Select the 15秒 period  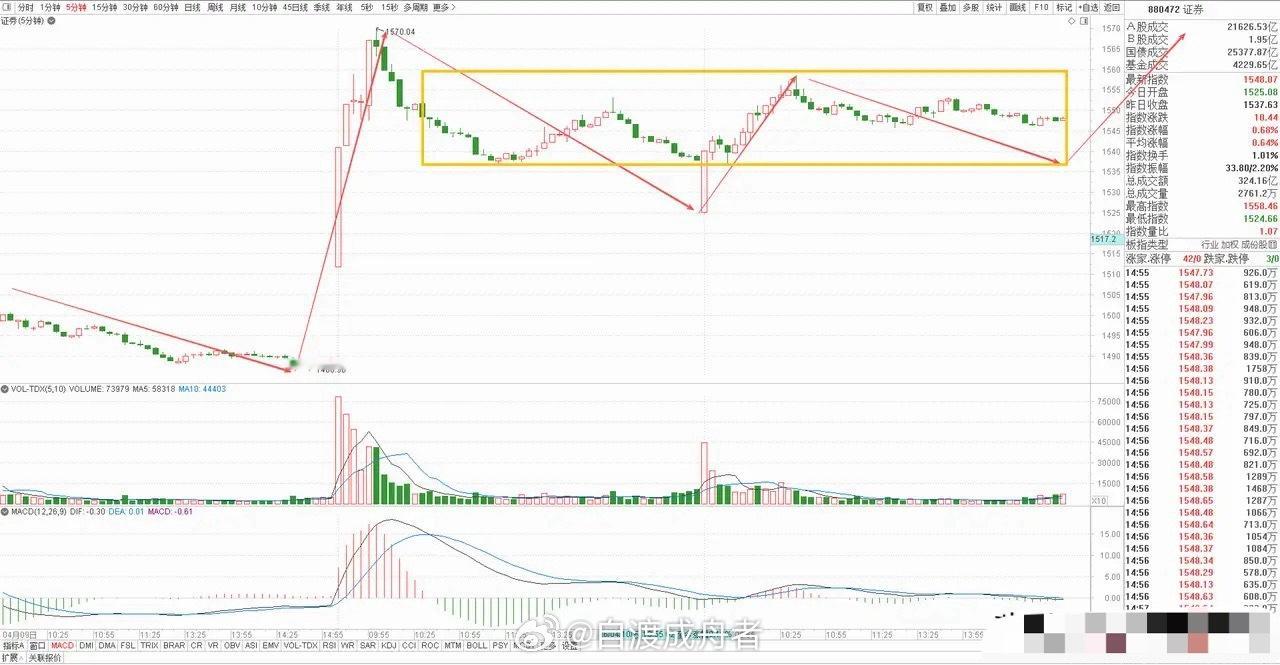[x=390, y=7]
